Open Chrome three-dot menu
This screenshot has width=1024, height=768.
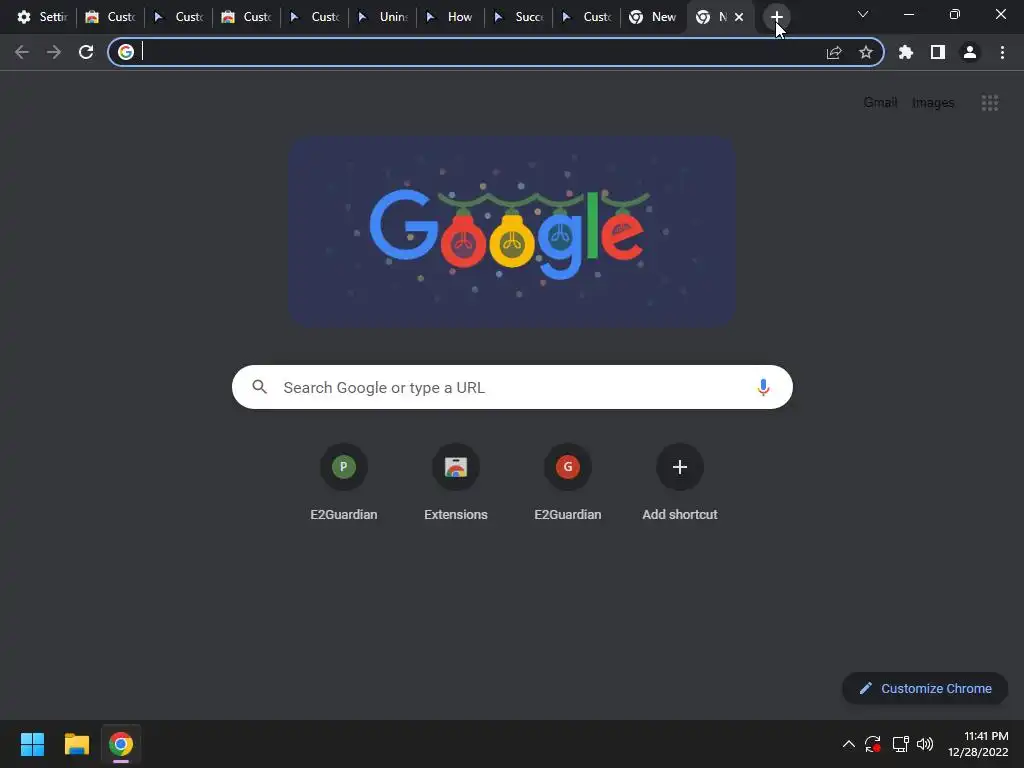pyautogui.click(x=1002, y=52)
